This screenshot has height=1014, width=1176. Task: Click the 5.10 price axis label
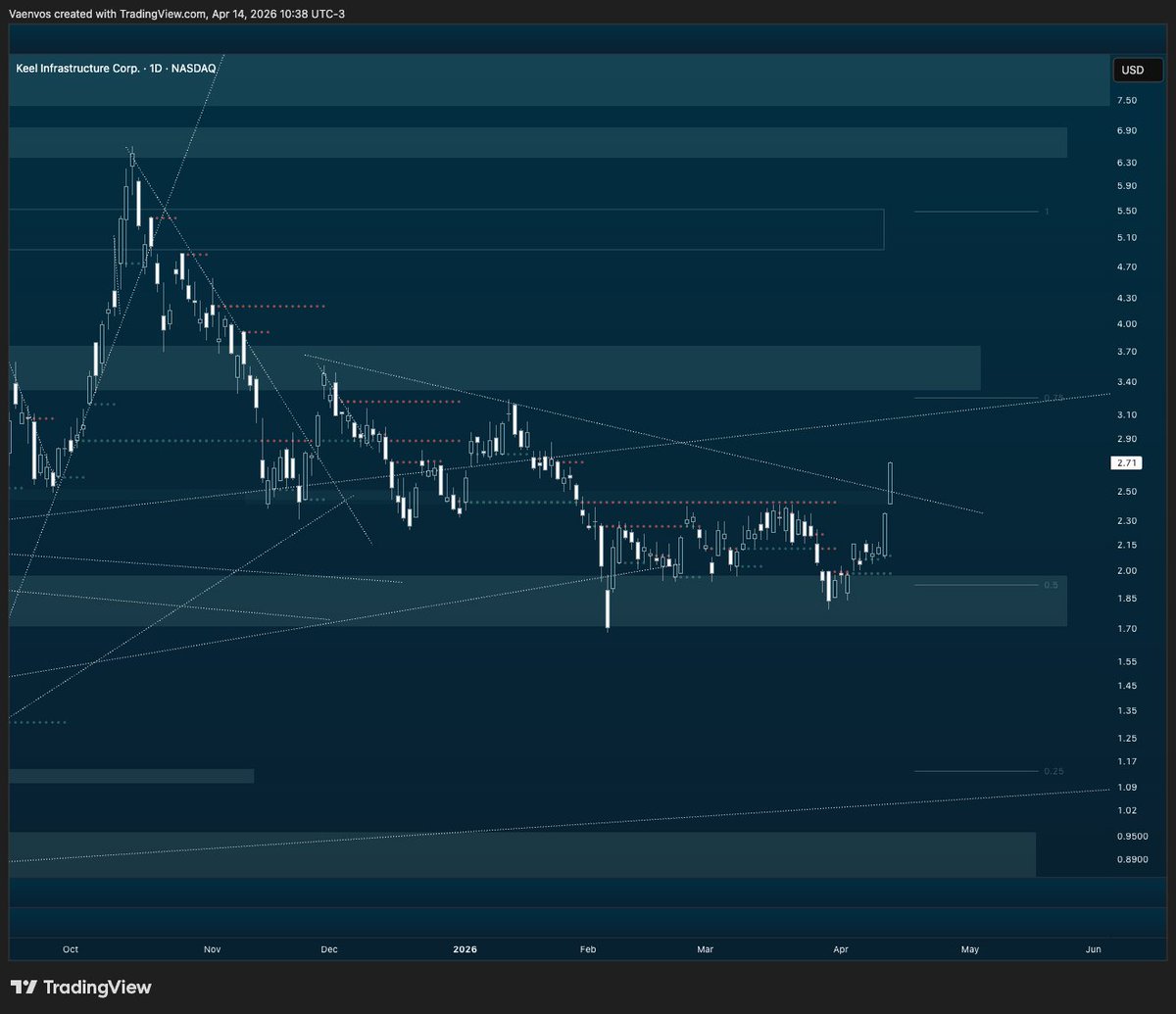pos(1126,238)
